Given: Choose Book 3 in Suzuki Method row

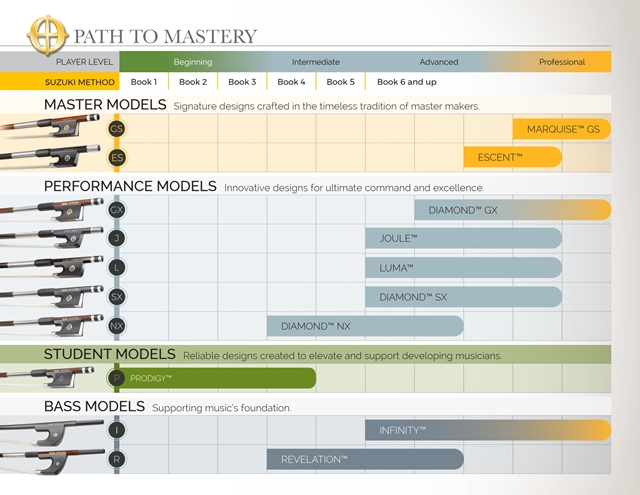Looking at the screenshot, I should coord(242,82).
